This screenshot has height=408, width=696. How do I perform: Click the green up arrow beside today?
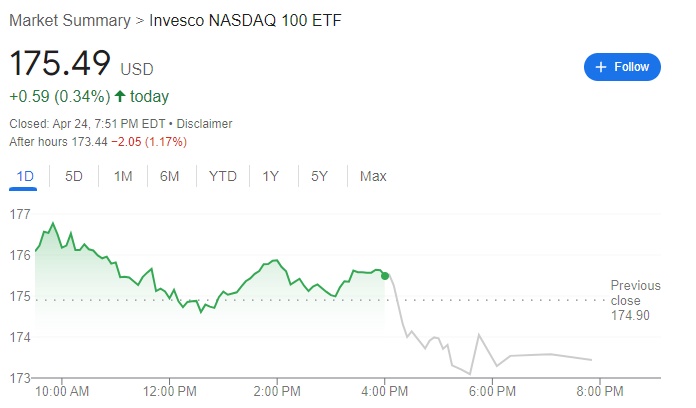tap(120, 97)
